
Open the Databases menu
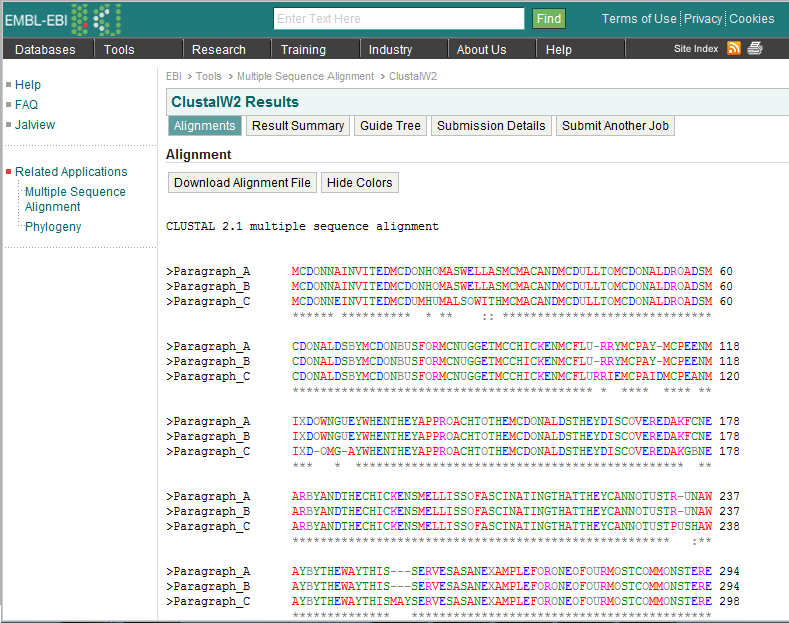coord(45,49)
